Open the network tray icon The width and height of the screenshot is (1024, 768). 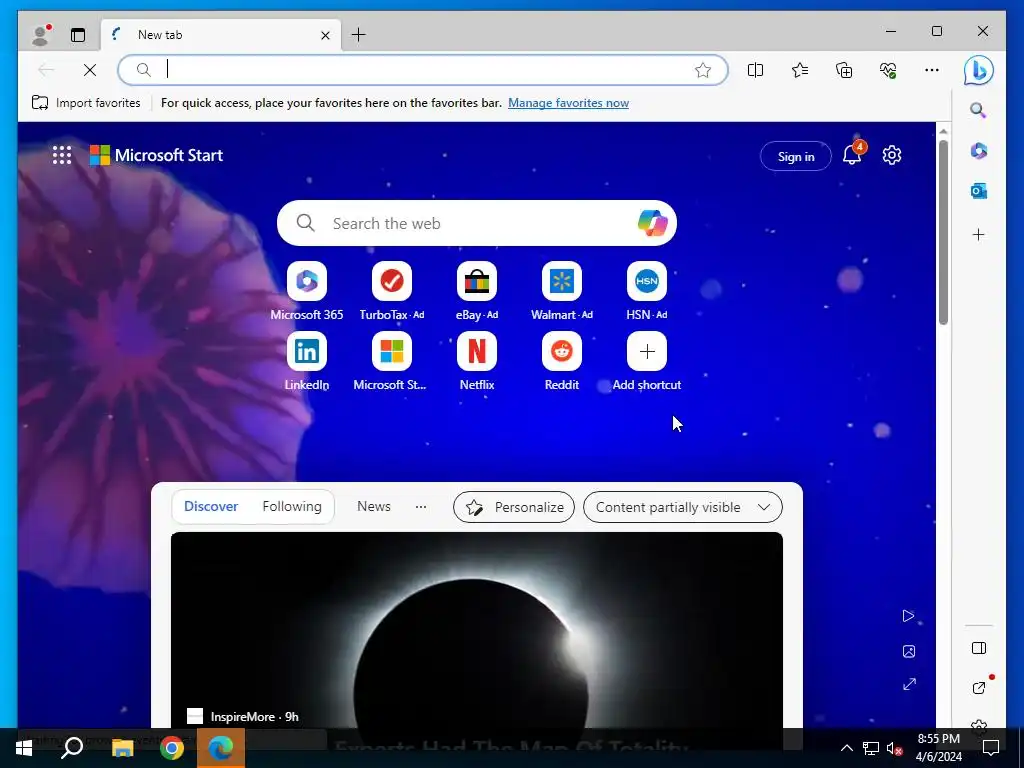[x=871, y=748]
